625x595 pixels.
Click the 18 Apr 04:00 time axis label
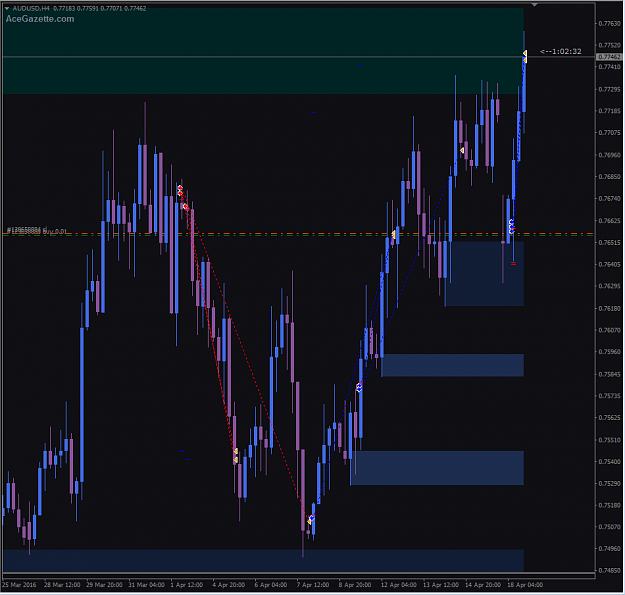[x=525, y=585]
